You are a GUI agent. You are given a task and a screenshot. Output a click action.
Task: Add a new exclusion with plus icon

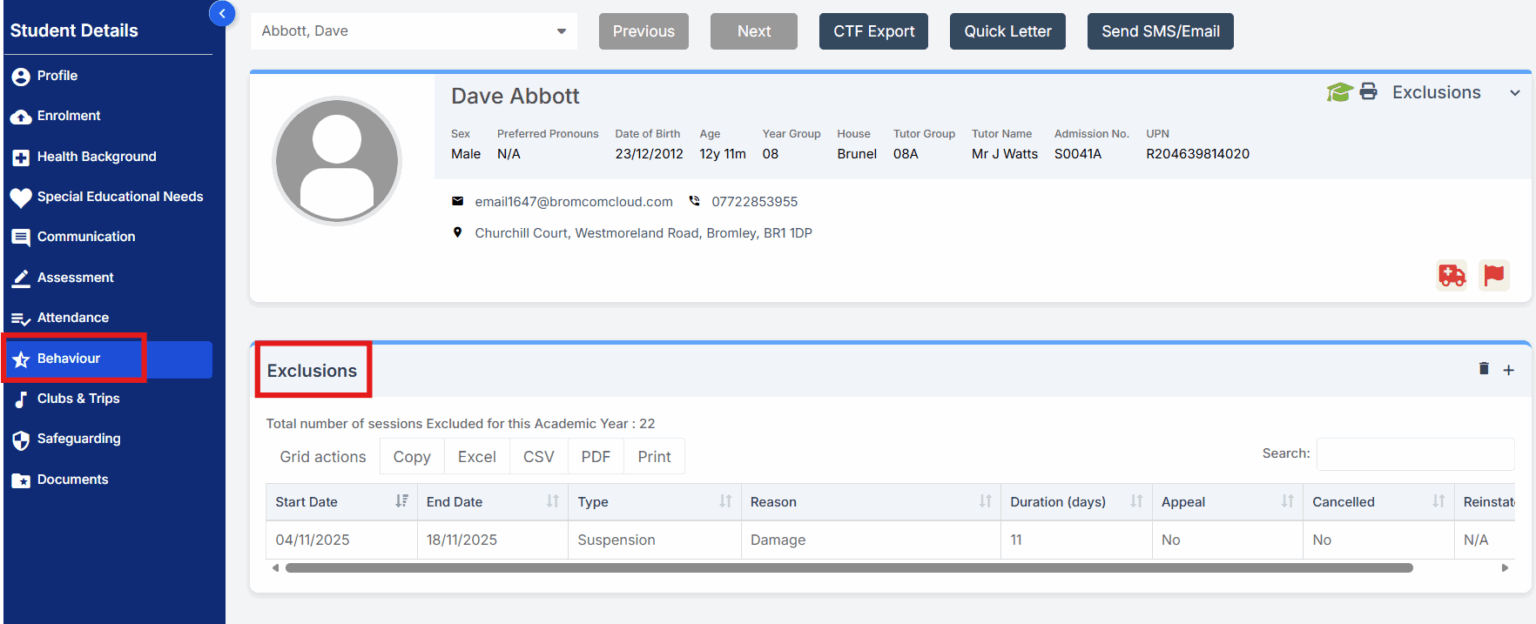pos(1509,370)
